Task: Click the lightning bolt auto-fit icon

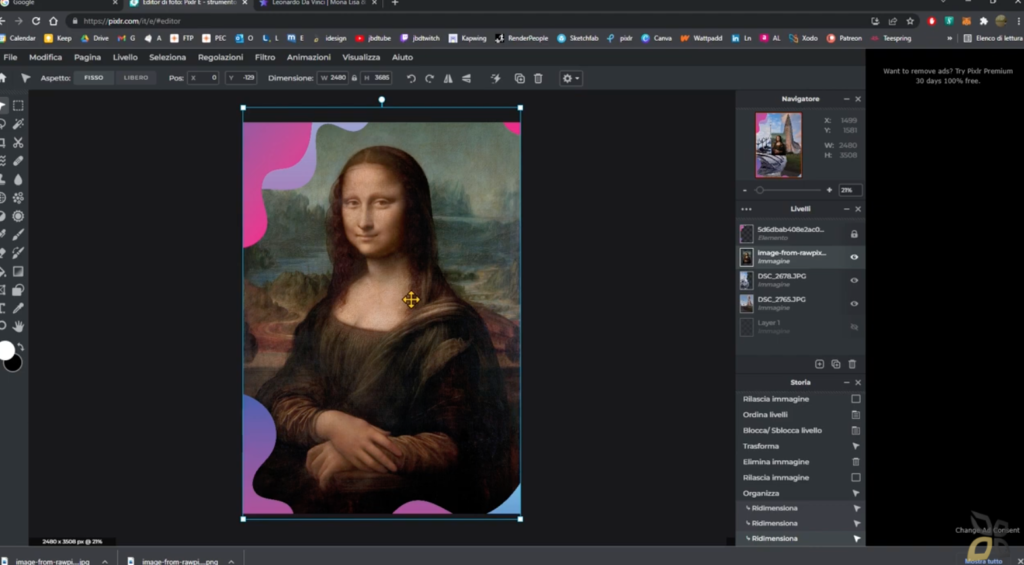Action: coord(496,78)
